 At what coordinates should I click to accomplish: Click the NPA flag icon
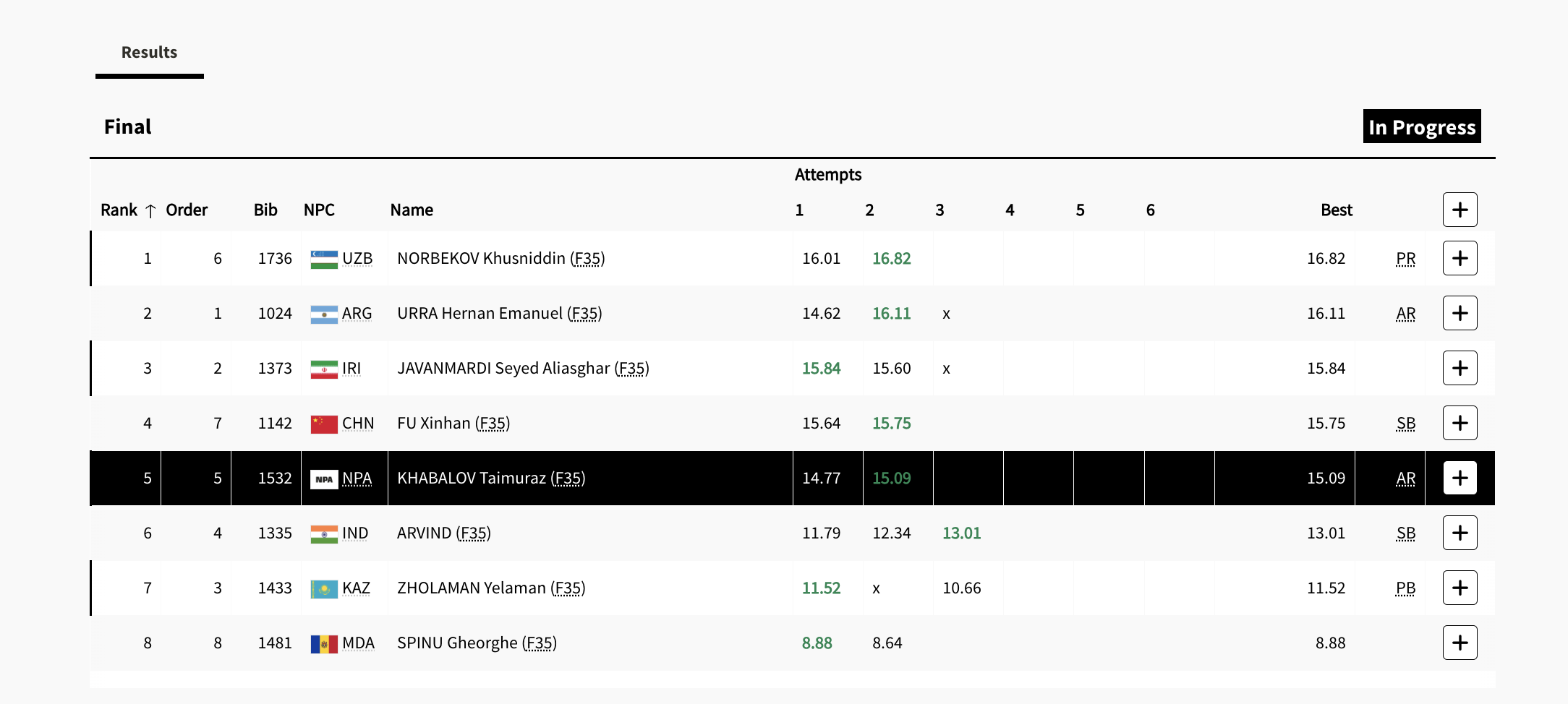coord(324,478)
